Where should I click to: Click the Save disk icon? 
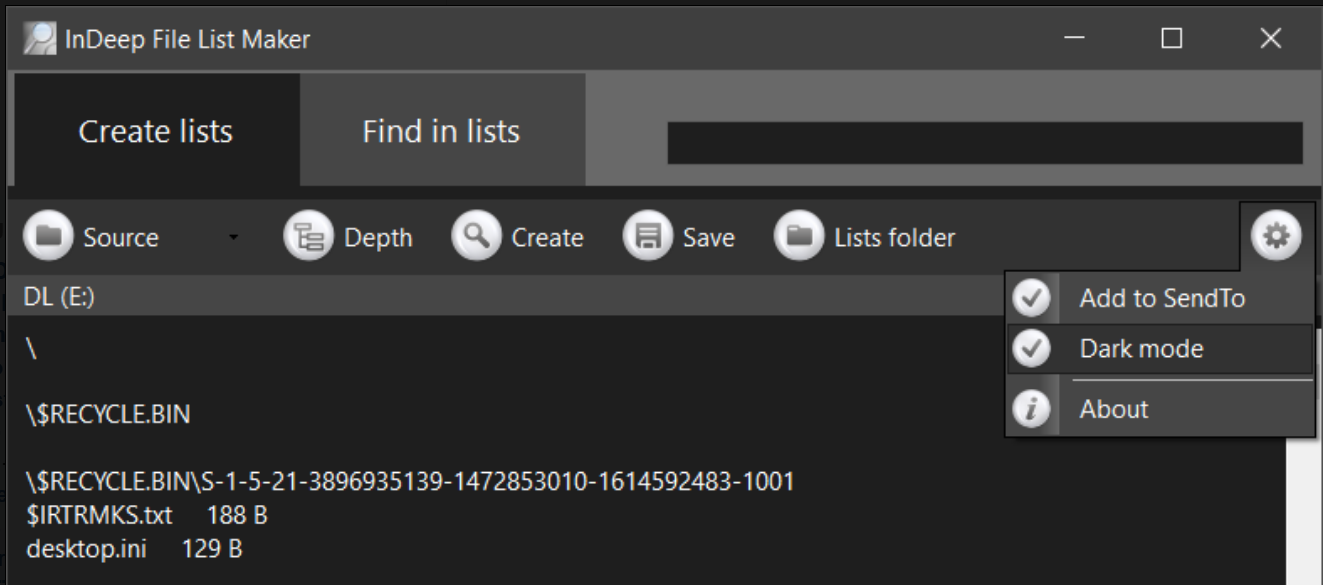pos(648,237)
